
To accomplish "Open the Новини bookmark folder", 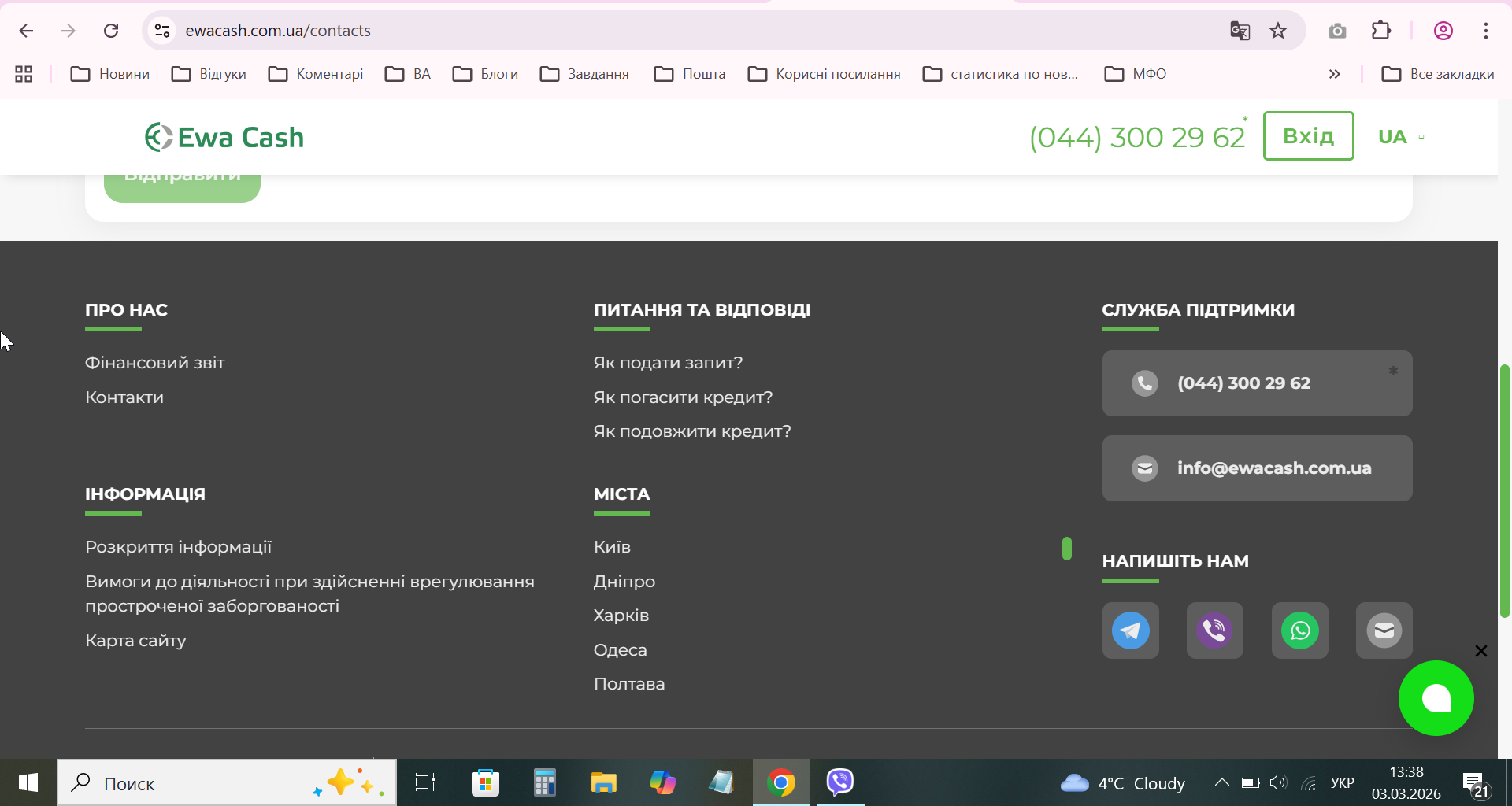I will click(x=110, y=74).
